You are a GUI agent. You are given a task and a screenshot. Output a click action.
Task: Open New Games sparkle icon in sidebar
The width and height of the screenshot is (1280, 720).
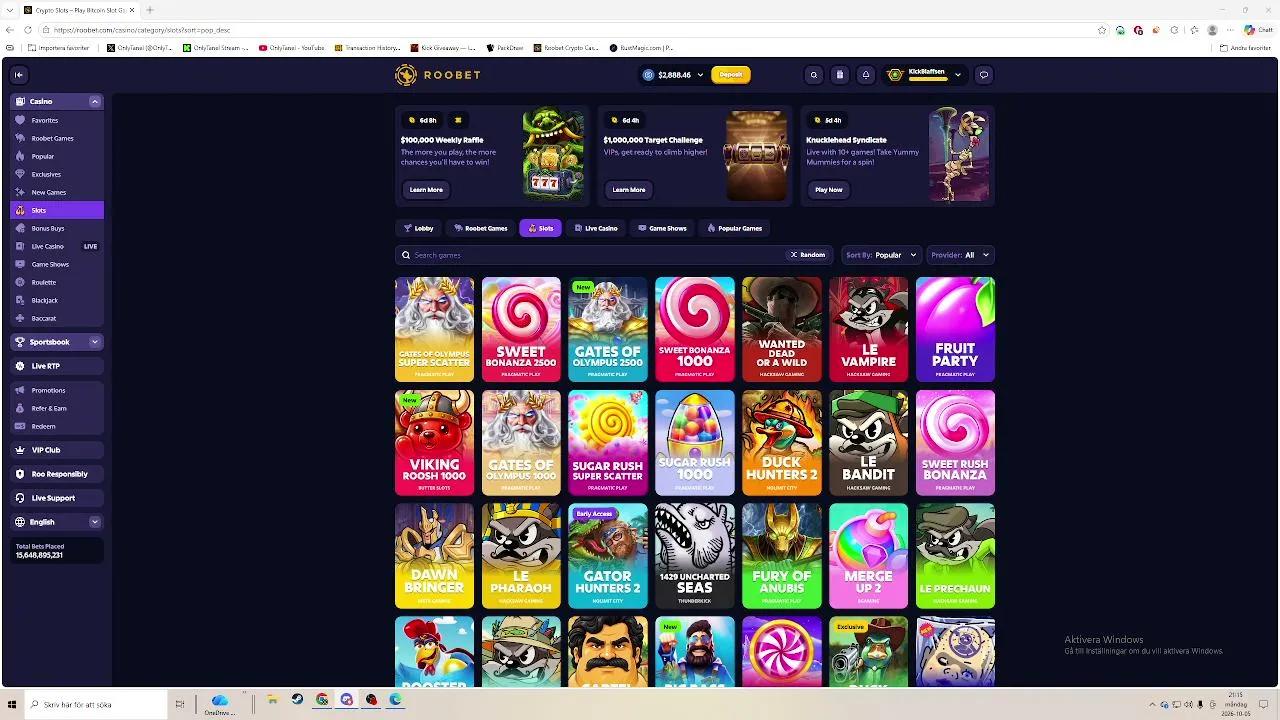tap(20, 192)
